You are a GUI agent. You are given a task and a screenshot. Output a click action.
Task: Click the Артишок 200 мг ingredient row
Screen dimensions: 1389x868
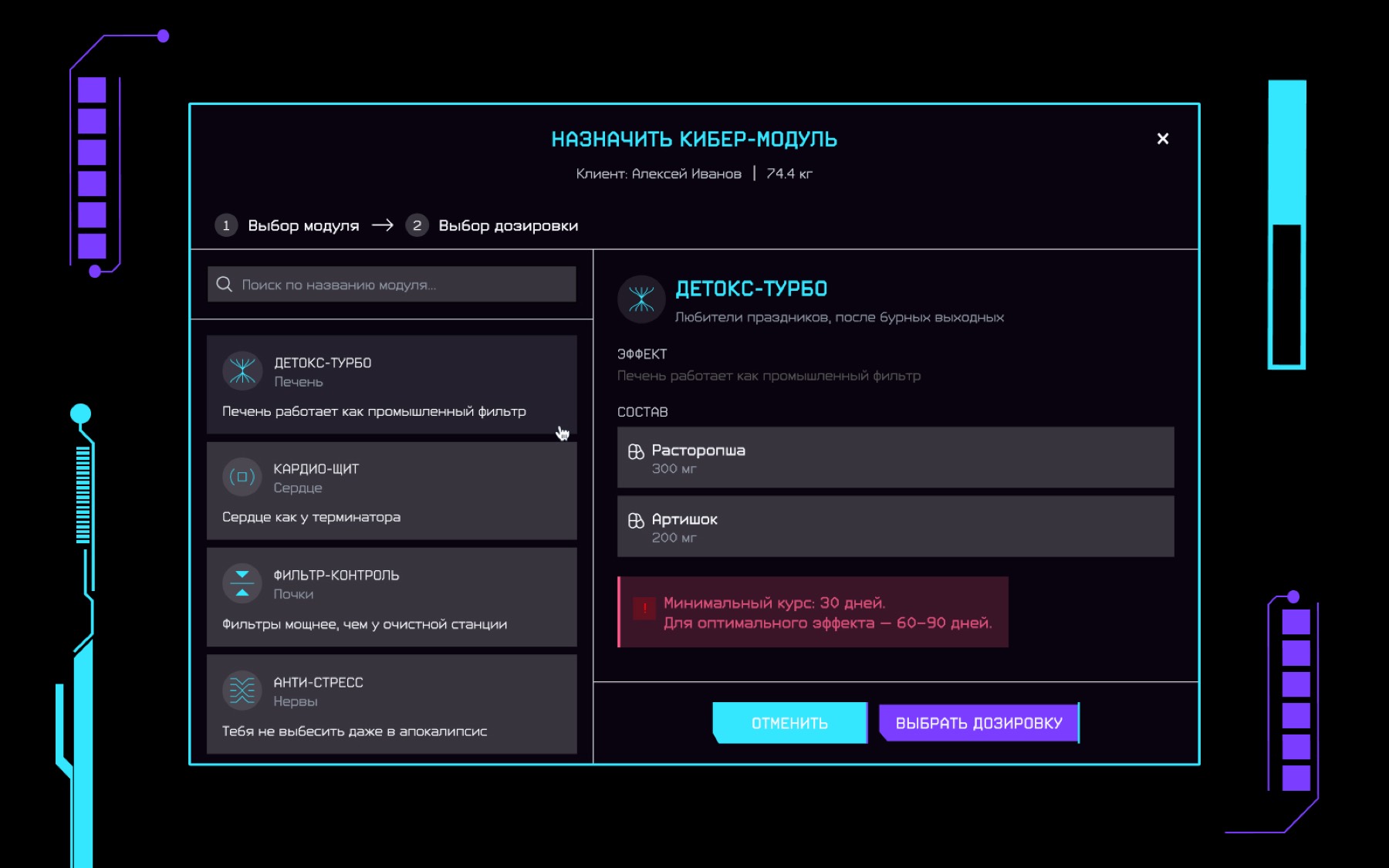pos(896,526)
